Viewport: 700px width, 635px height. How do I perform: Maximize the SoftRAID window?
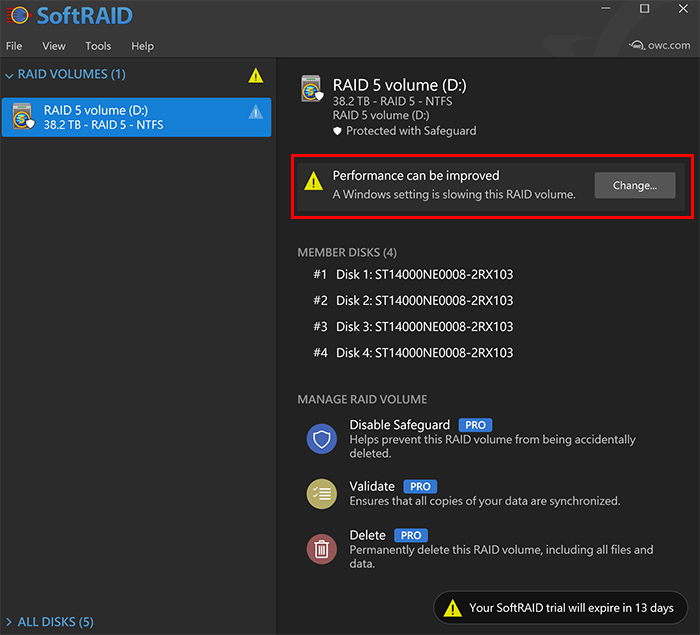tap(644, 8)
